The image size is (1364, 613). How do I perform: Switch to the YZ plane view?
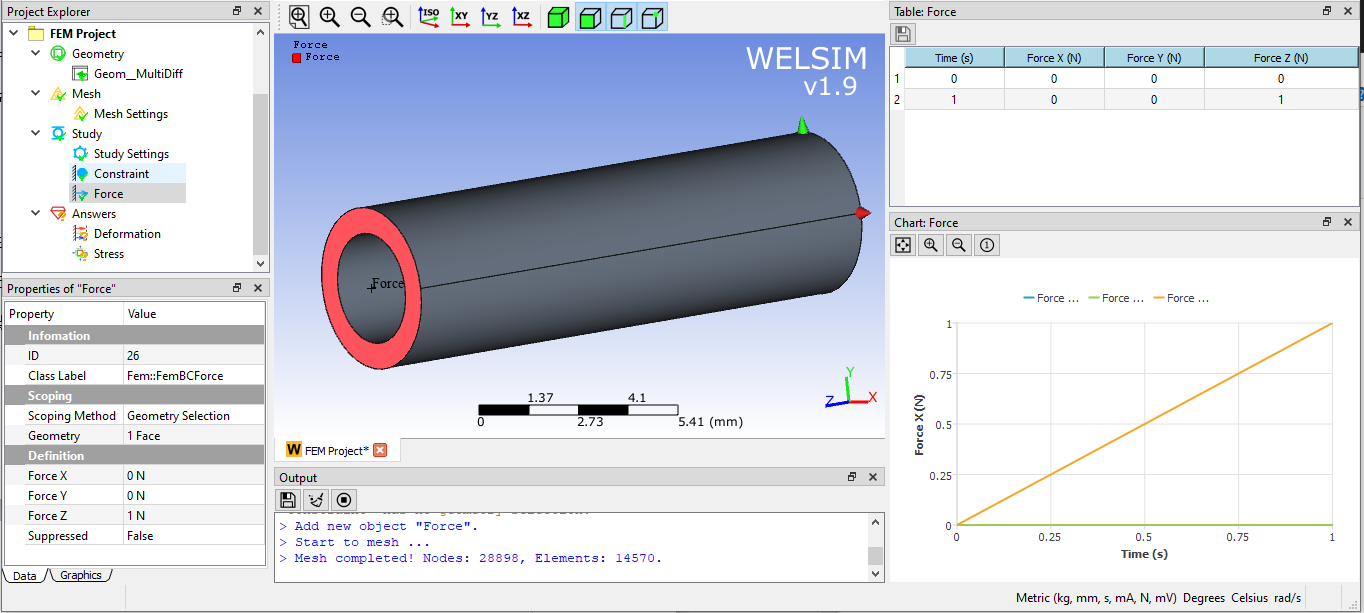tap(491, 17)
